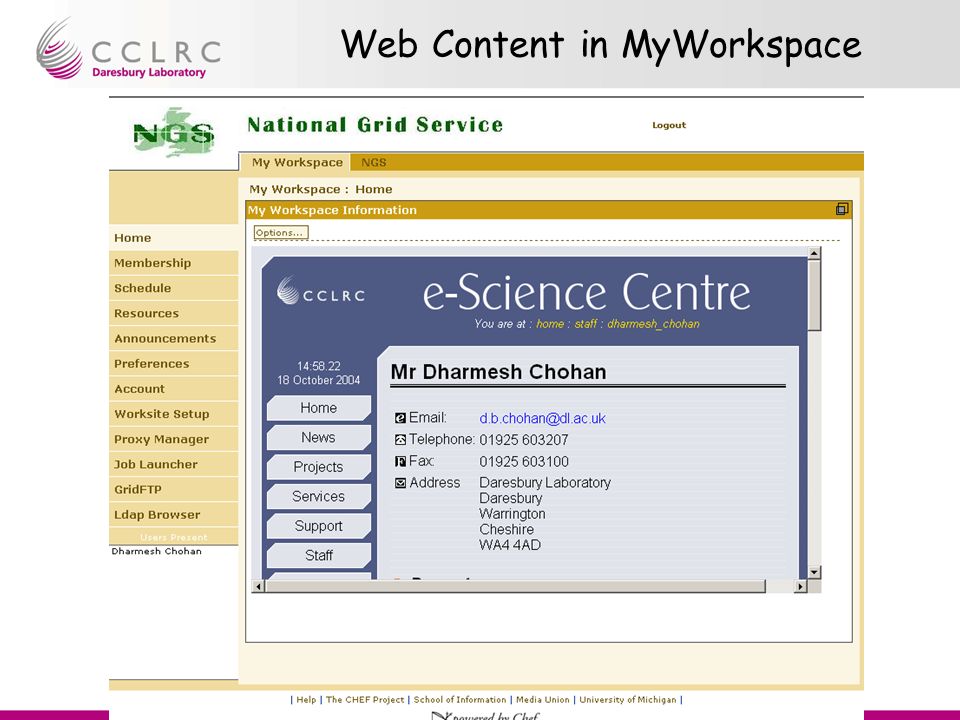Open Resources in the sidebar

point(173,313)
